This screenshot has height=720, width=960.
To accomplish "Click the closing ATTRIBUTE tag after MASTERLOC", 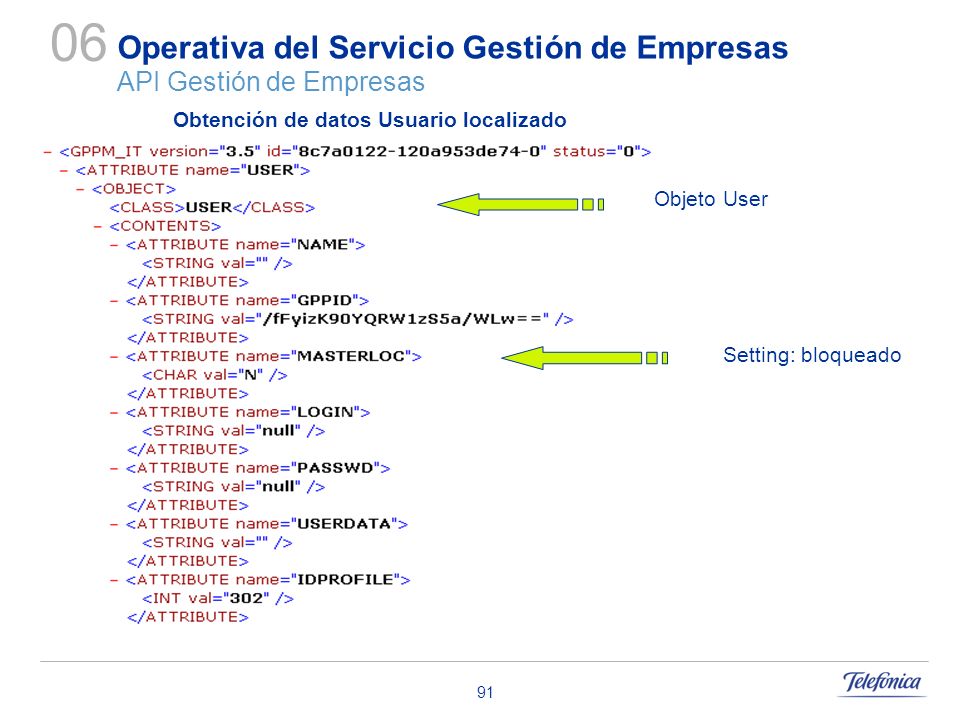I will click(x=187, y=394).
